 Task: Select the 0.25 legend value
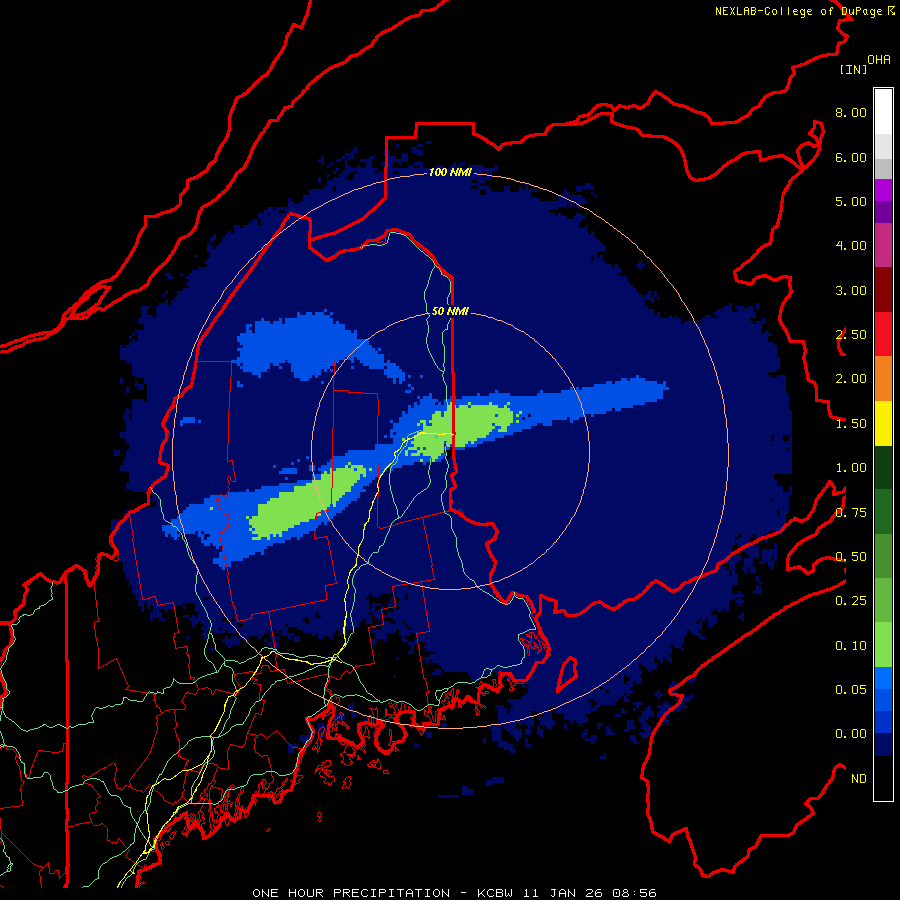click(851, 601)
